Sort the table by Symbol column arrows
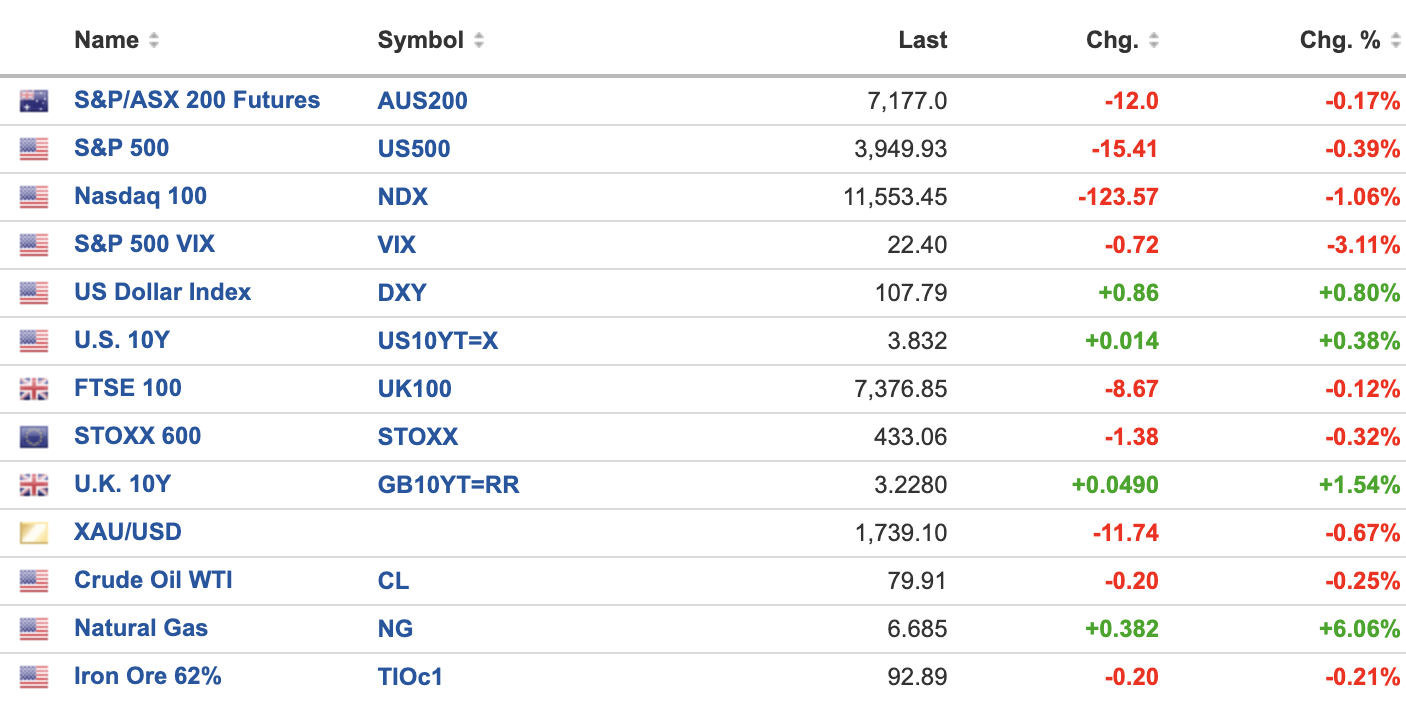This screenshot has height=708, width=1406. (479, 41)
